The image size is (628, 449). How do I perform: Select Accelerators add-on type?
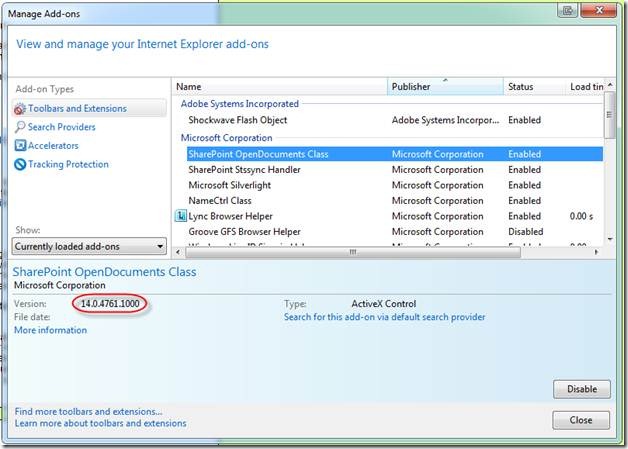coord(53,145)
